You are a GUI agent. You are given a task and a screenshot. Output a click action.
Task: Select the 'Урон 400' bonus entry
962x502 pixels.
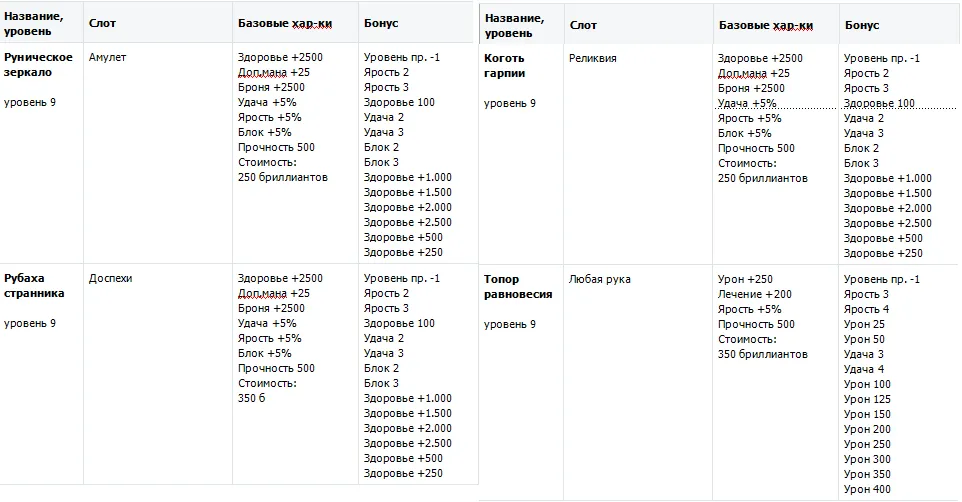(x=867, y=490)
